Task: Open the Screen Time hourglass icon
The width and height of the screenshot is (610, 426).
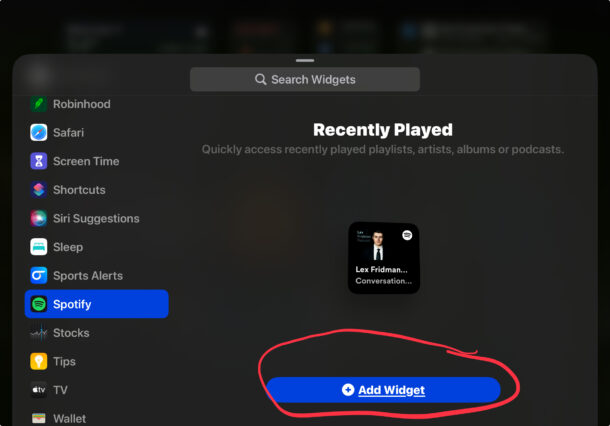Action: click(39, 161)
